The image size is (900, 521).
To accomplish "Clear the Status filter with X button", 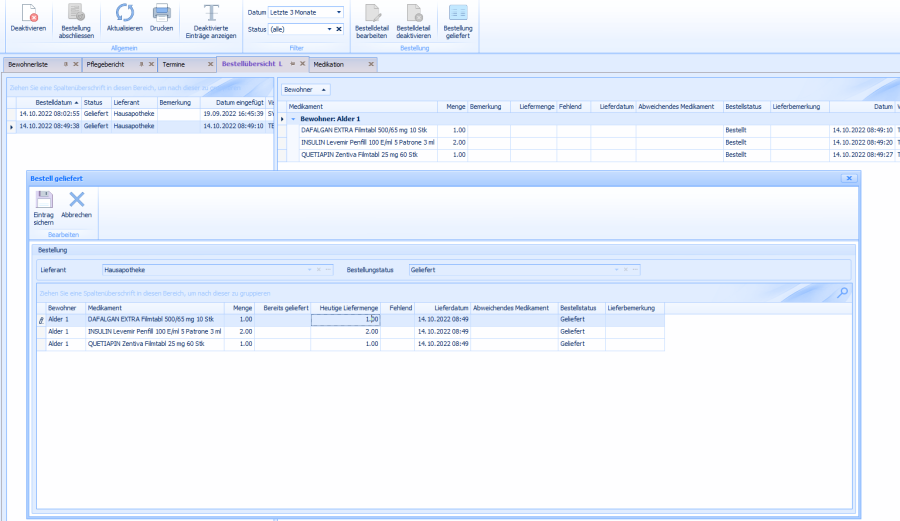I will point(339,29).
